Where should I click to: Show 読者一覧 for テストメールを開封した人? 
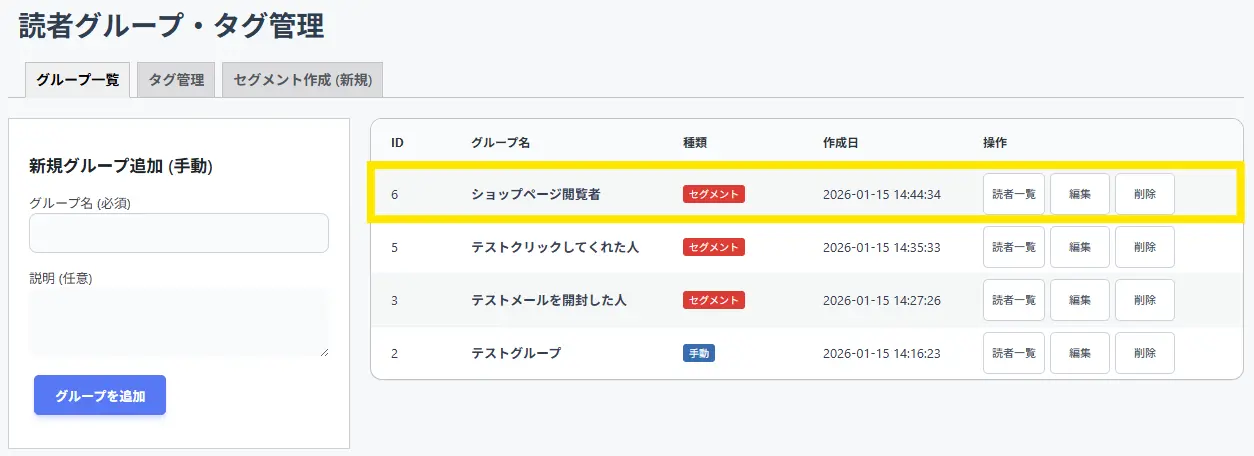click(1013, 300)
